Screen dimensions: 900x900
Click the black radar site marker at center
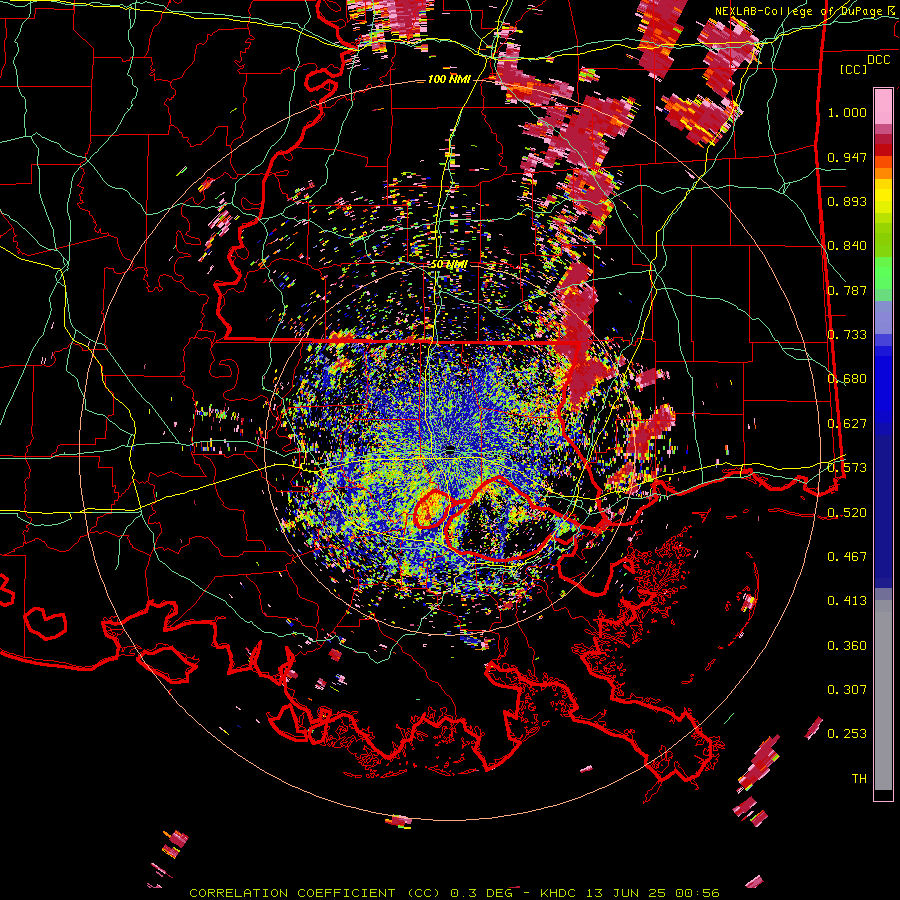click(450, 451)
